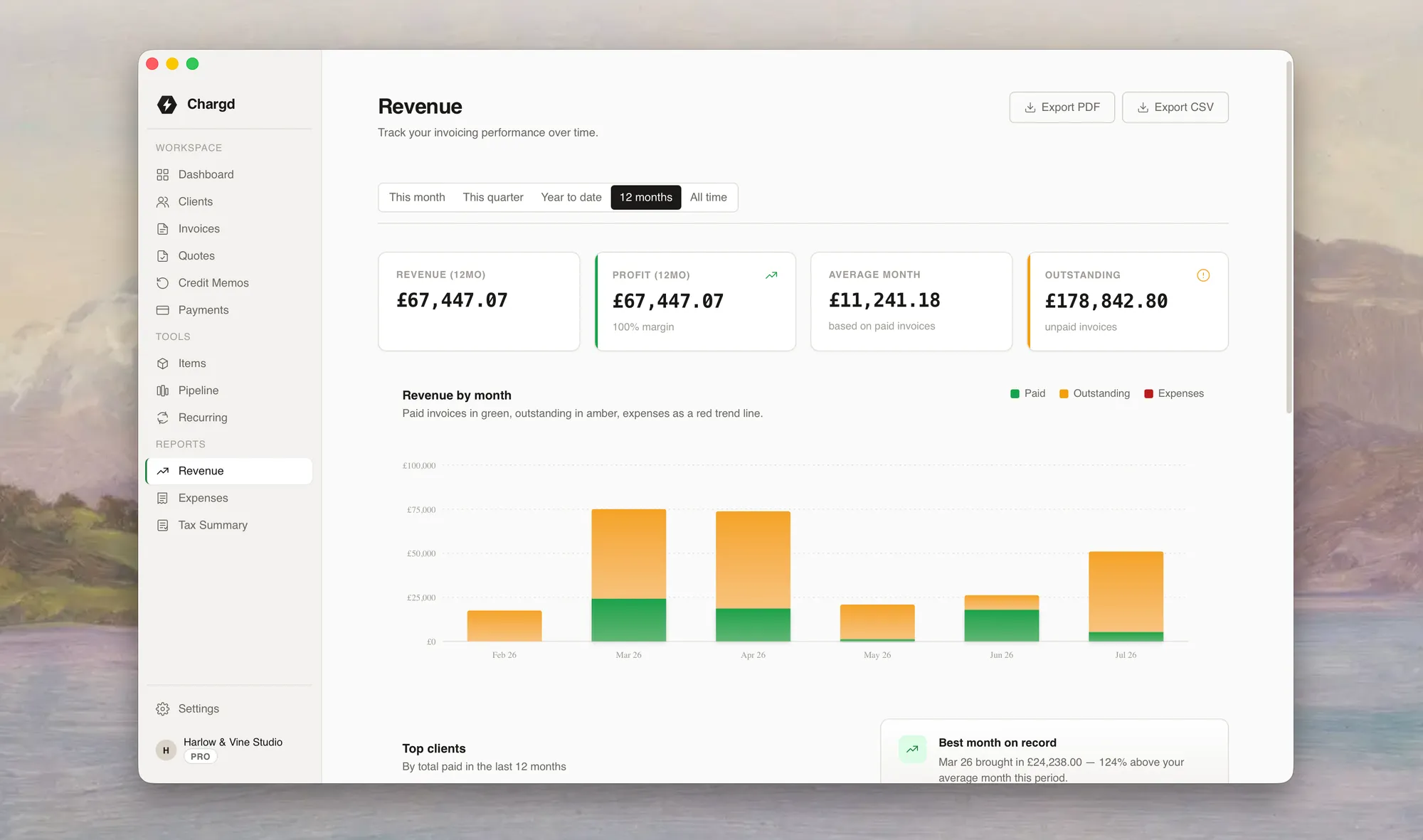Click Average month value £11,241.18
This screenshot has width=1423, height=840.
pyautogui.click(x=884, y=300)
